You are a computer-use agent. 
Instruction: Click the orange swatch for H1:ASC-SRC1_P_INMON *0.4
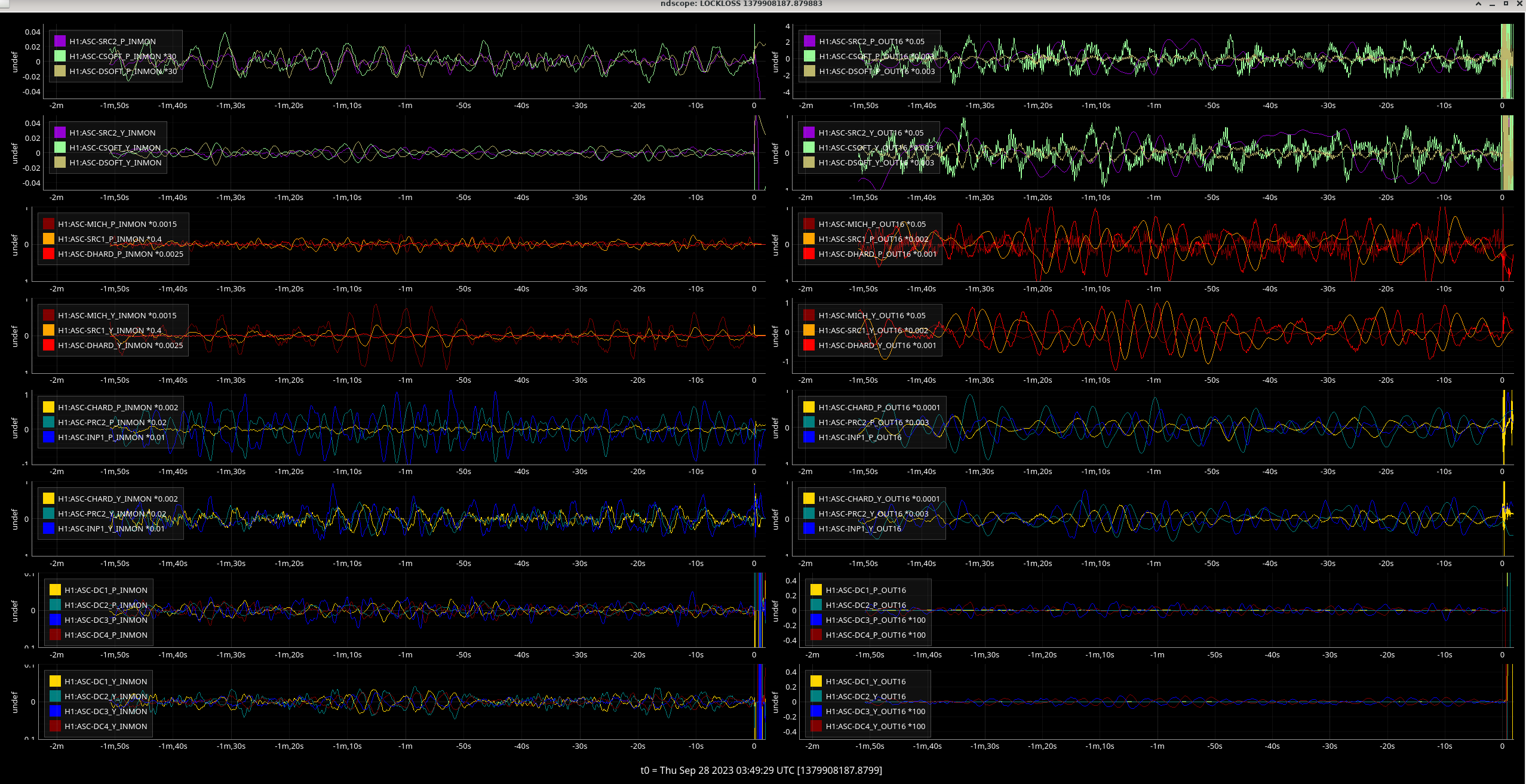[48, 239]
